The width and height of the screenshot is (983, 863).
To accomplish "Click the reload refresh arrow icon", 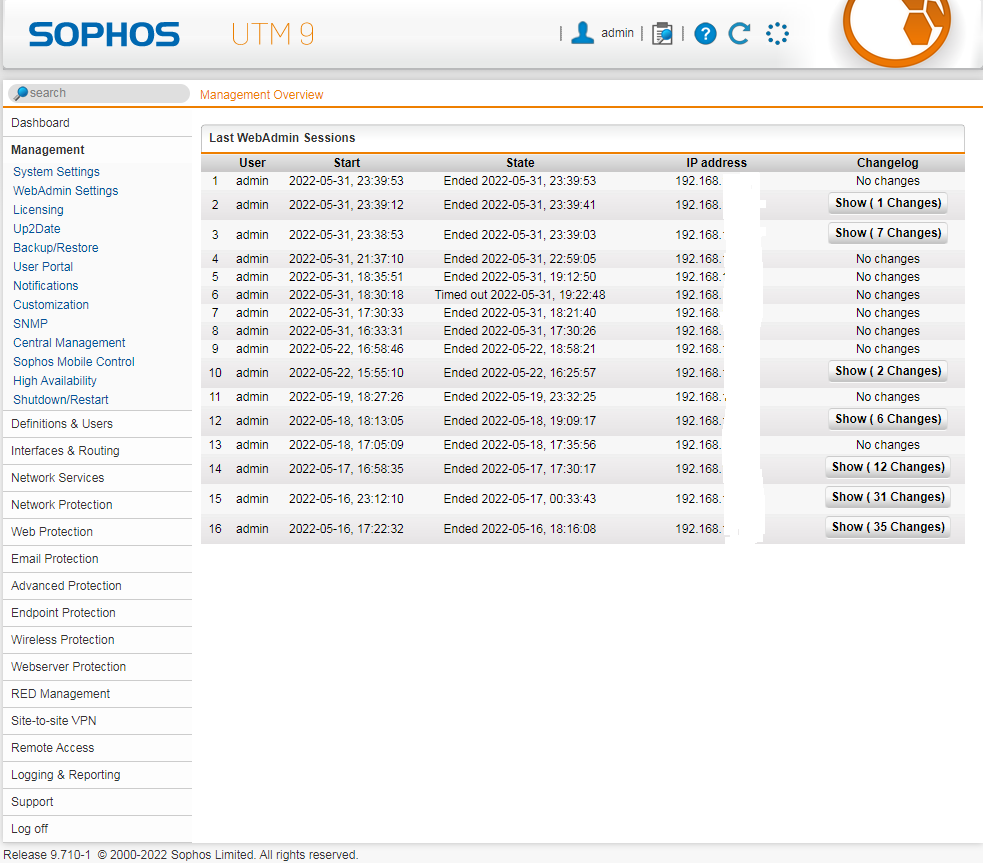I will click(x=739, y=34).
